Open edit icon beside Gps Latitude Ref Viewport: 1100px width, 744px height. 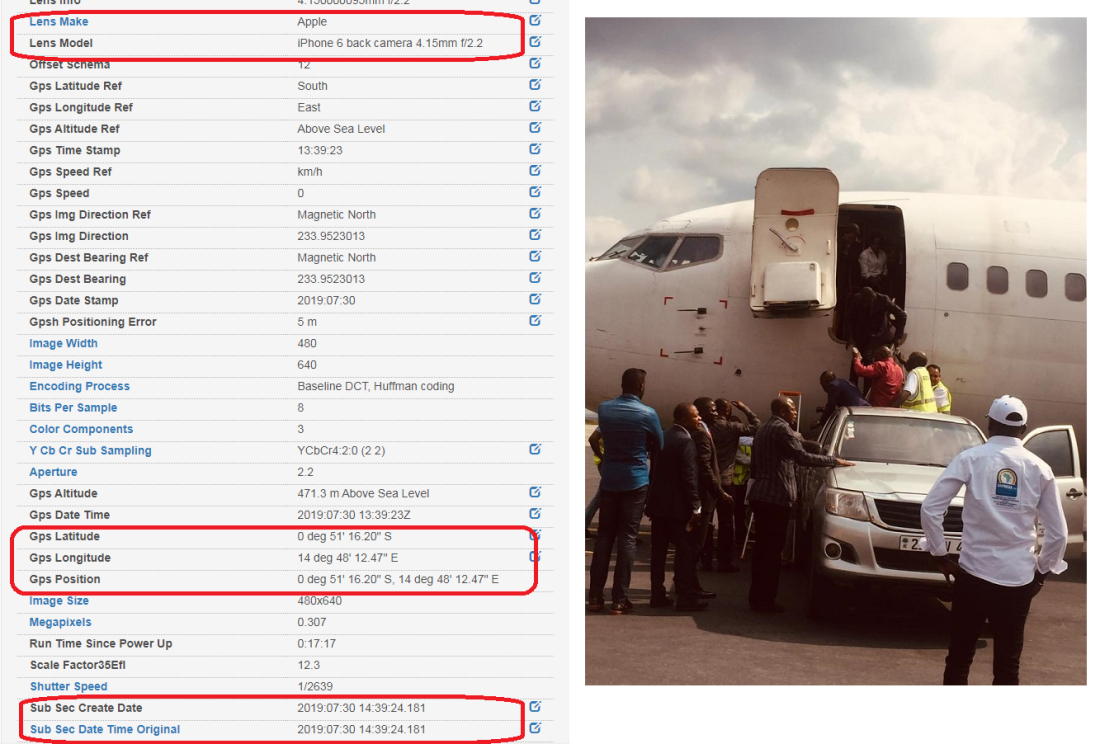535,85
